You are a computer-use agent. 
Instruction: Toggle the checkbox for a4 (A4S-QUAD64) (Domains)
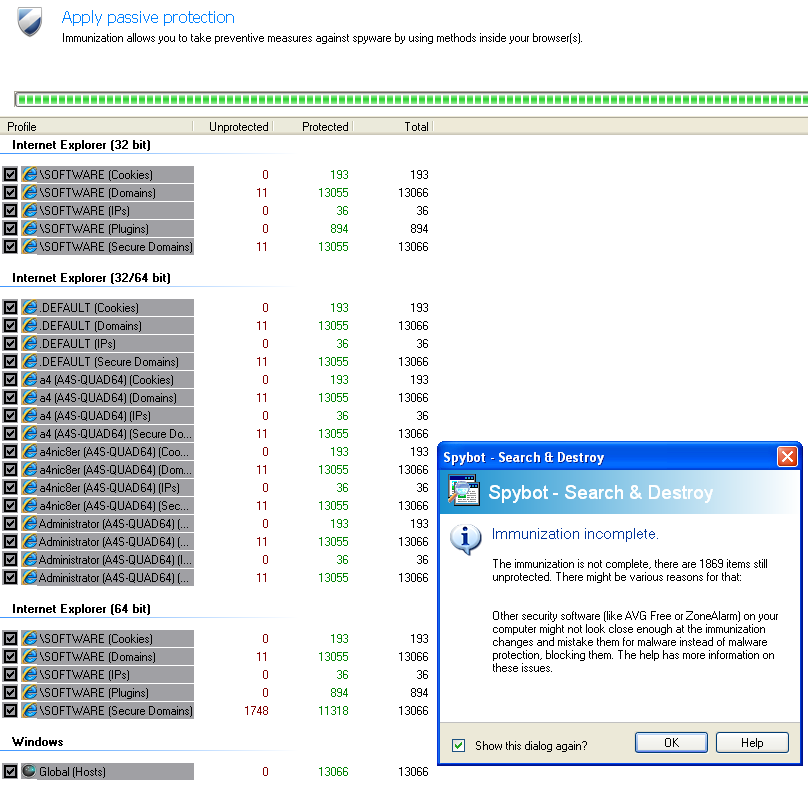coord(10,398)
